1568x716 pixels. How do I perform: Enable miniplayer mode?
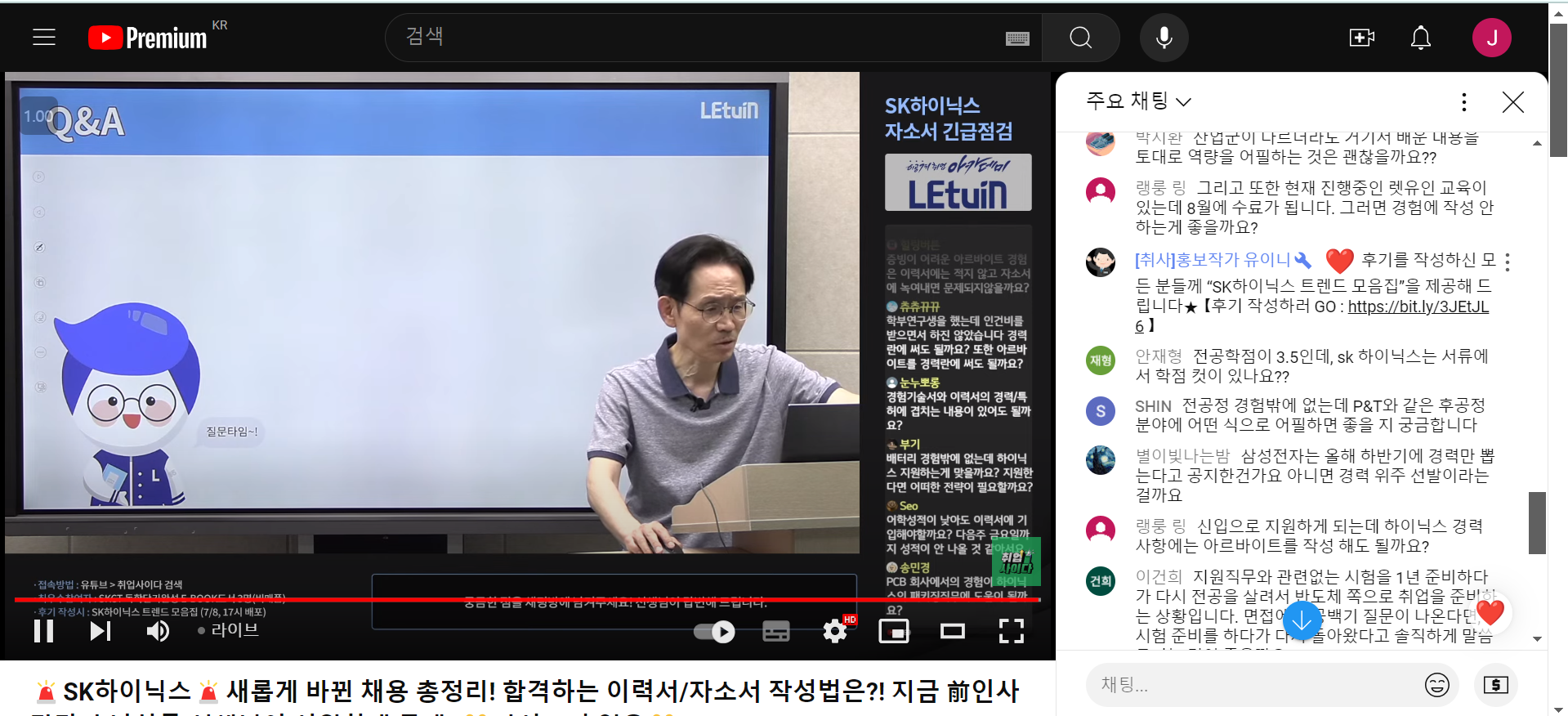(894, 631)
